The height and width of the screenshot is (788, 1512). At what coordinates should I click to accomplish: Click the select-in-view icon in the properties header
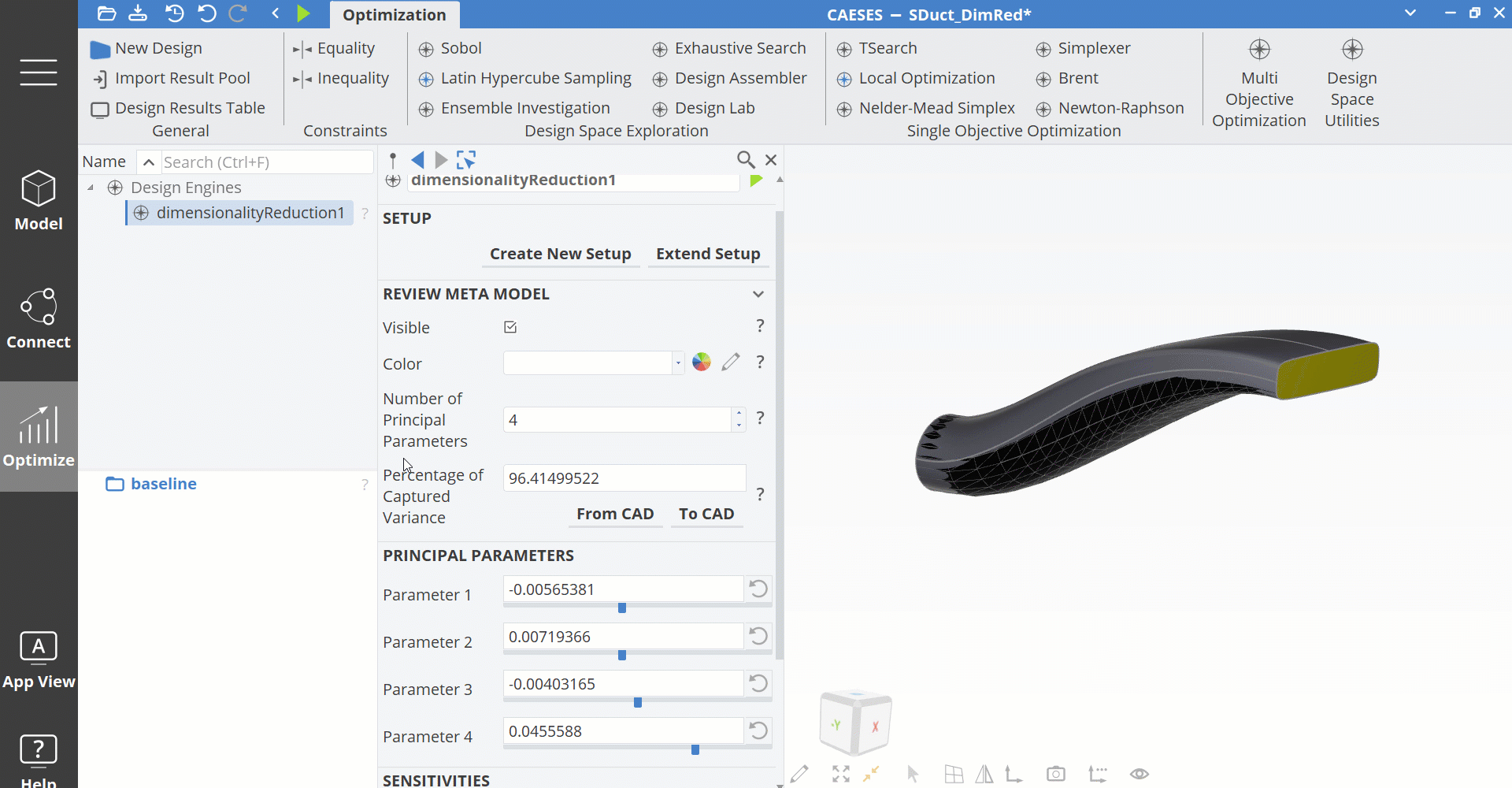466,161
